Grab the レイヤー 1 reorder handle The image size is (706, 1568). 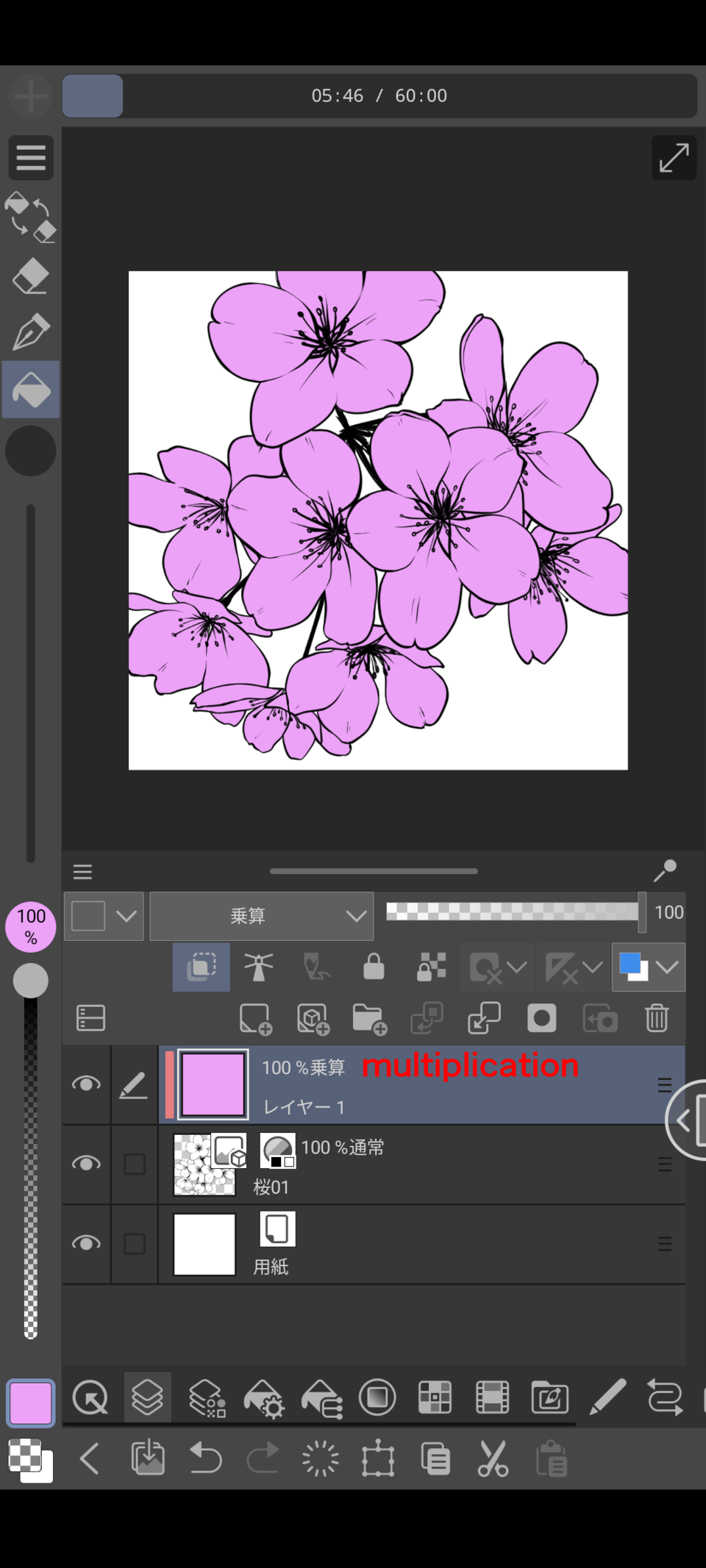664,1085
